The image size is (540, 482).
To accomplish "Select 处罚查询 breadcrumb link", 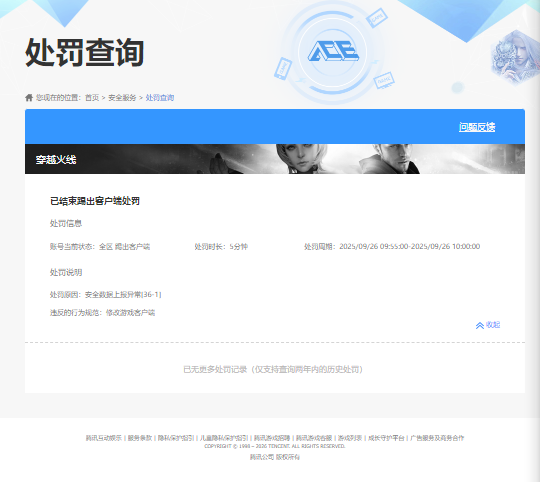I will (160, 98).
